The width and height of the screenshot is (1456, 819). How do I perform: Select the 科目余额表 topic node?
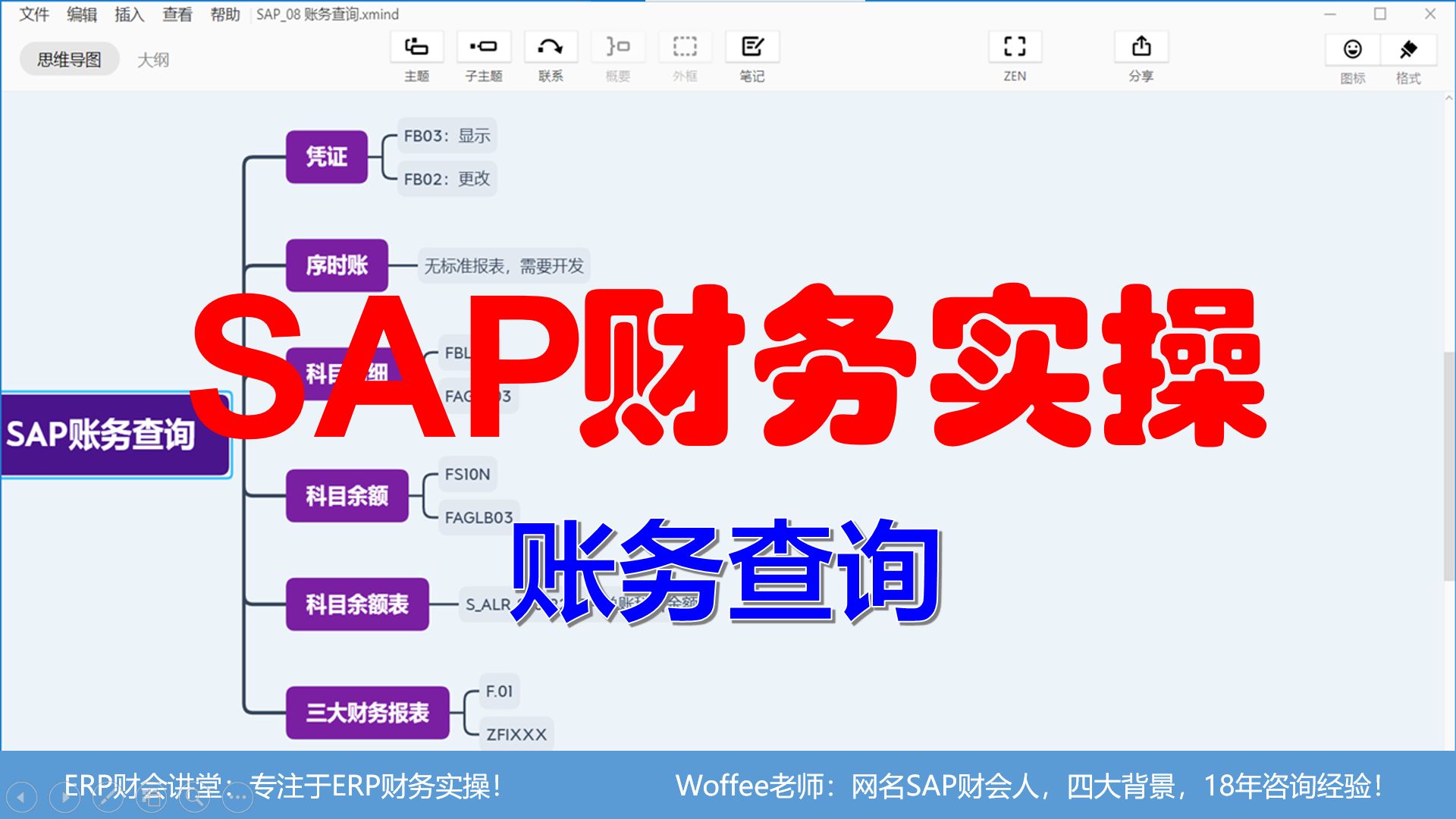click(357, 604)
